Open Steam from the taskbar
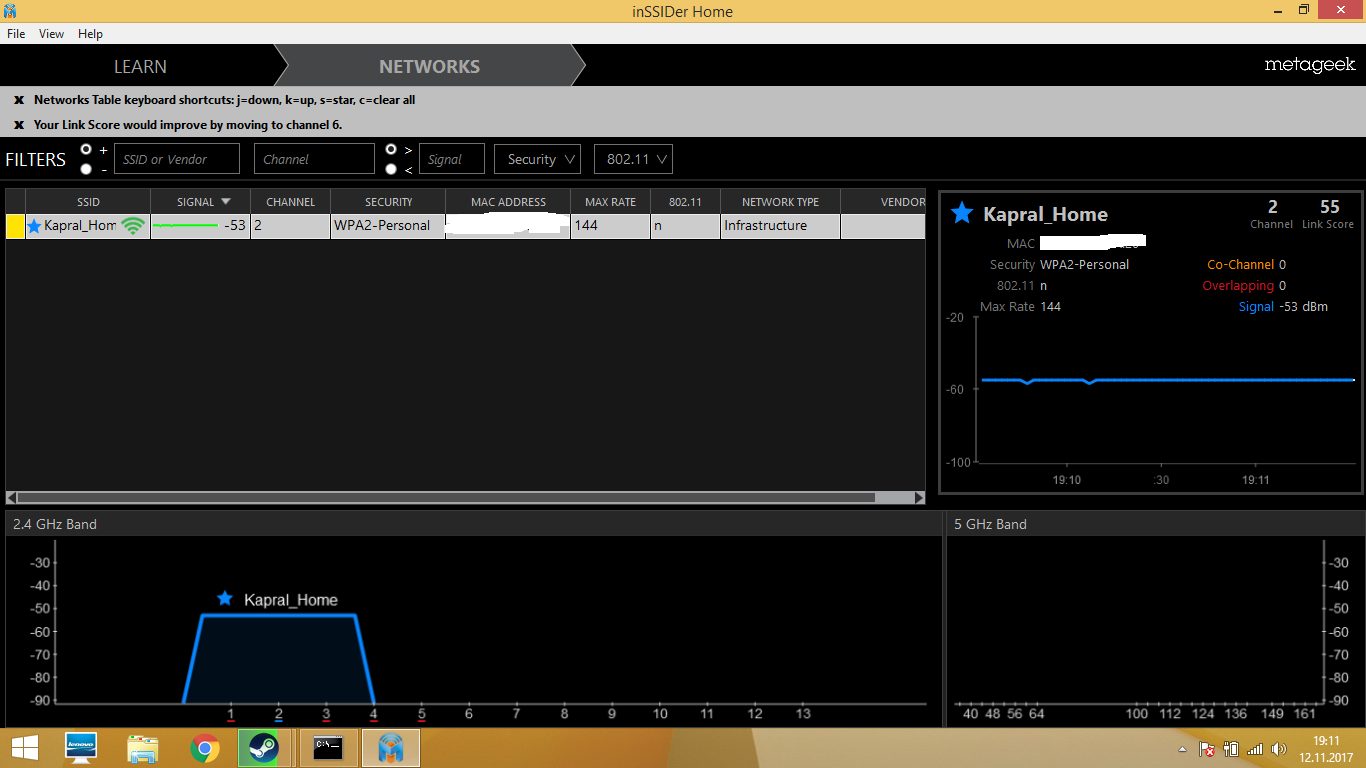This screenshot has width=1366, height=768. (x=264, y=748)
